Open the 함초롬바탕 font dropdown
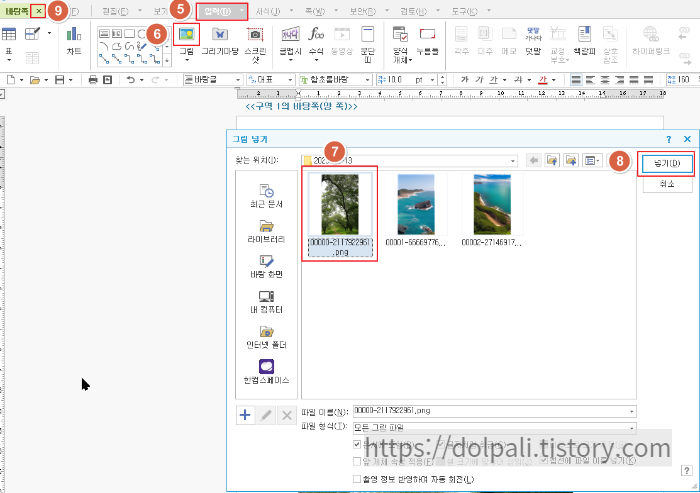This screenshot has height=493, width=700. [x=367, y=80]
